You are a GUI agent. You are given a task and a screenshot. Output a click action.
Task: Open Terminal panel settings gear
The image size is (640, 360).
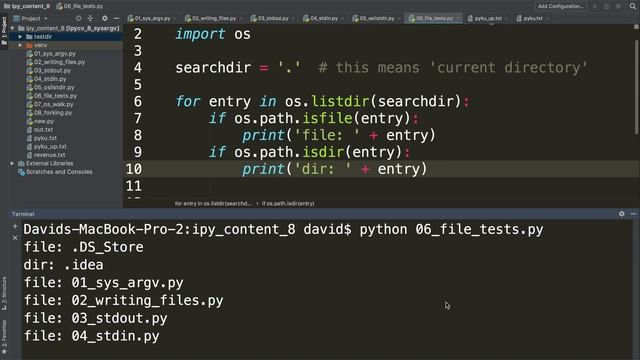click(622, 213)
